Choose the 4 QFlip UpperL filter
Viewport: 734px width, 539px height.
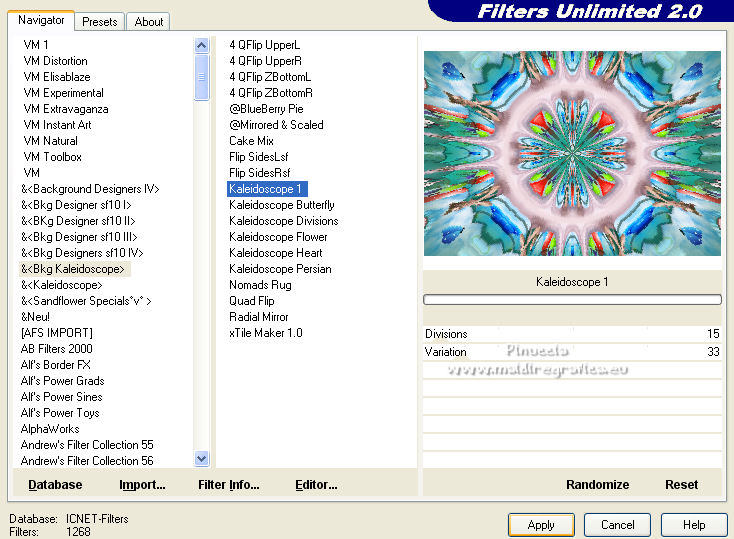point(264,45)
